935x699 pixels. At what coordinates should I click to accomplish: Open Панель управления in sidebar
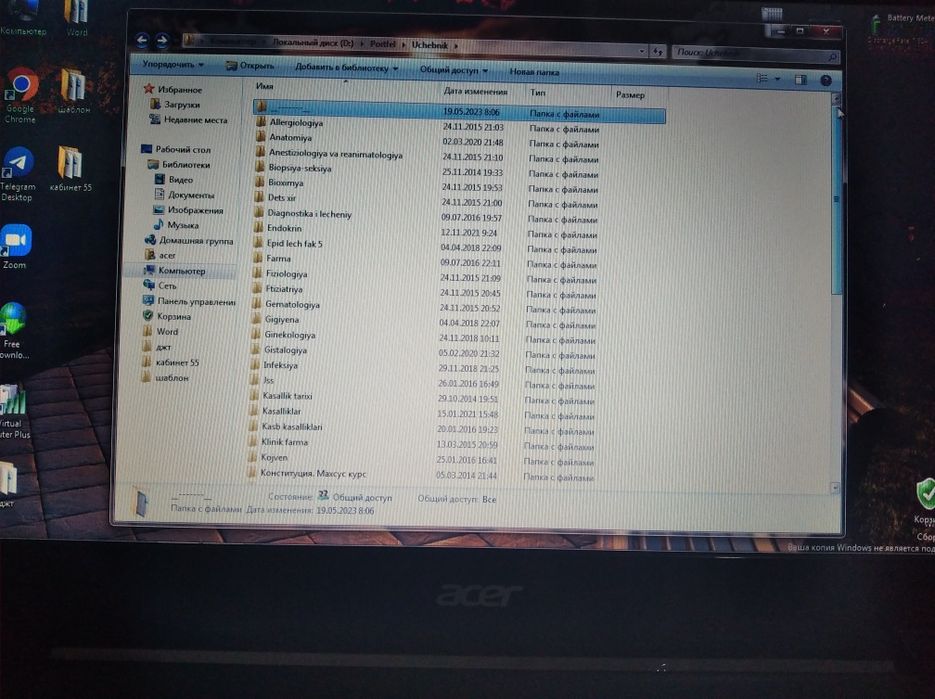[x=189, y=301]
